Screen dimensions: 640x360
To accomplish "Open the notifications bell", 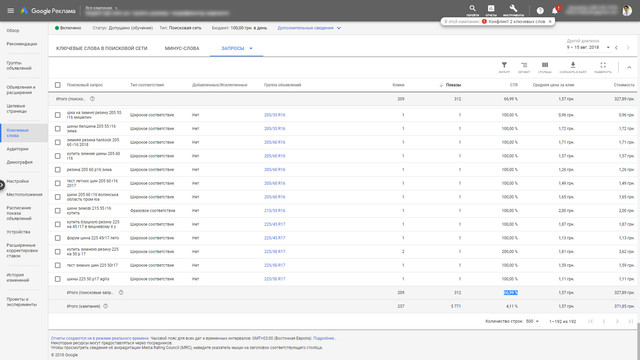I will 555,11.
